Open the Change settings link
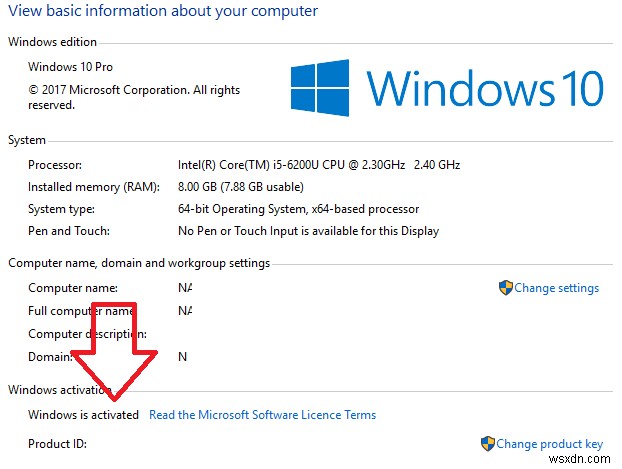The width and height of the screenshot is (622, 469). [x=557, y=288]
